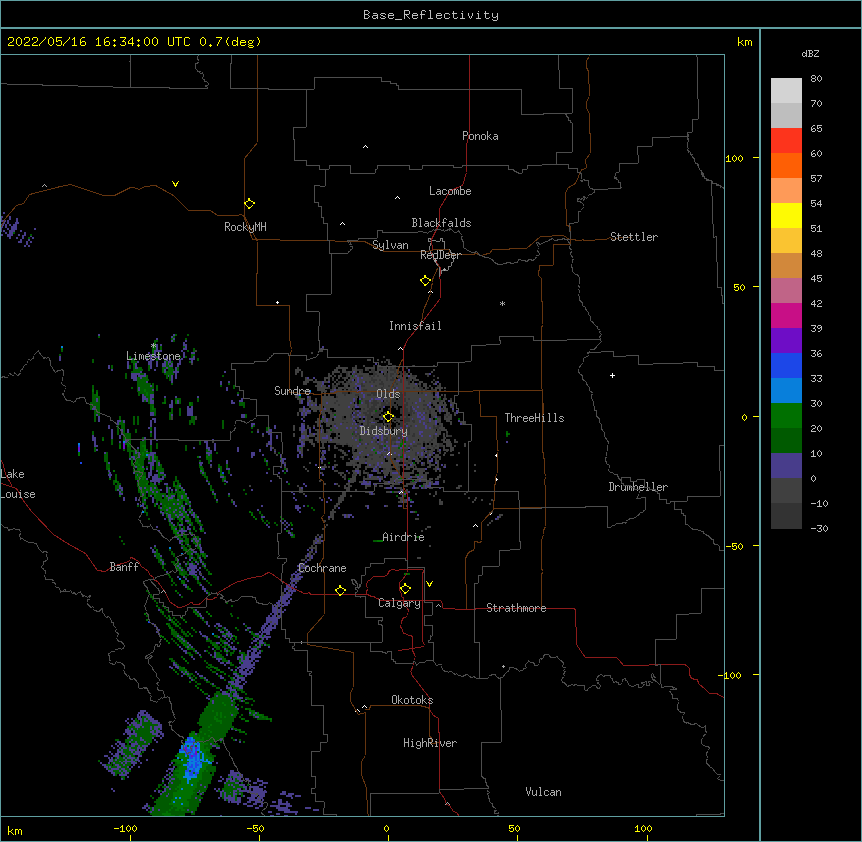Click the Ponoka city label
The height and width of the screenshot is (842, 862).
[480, 136]
